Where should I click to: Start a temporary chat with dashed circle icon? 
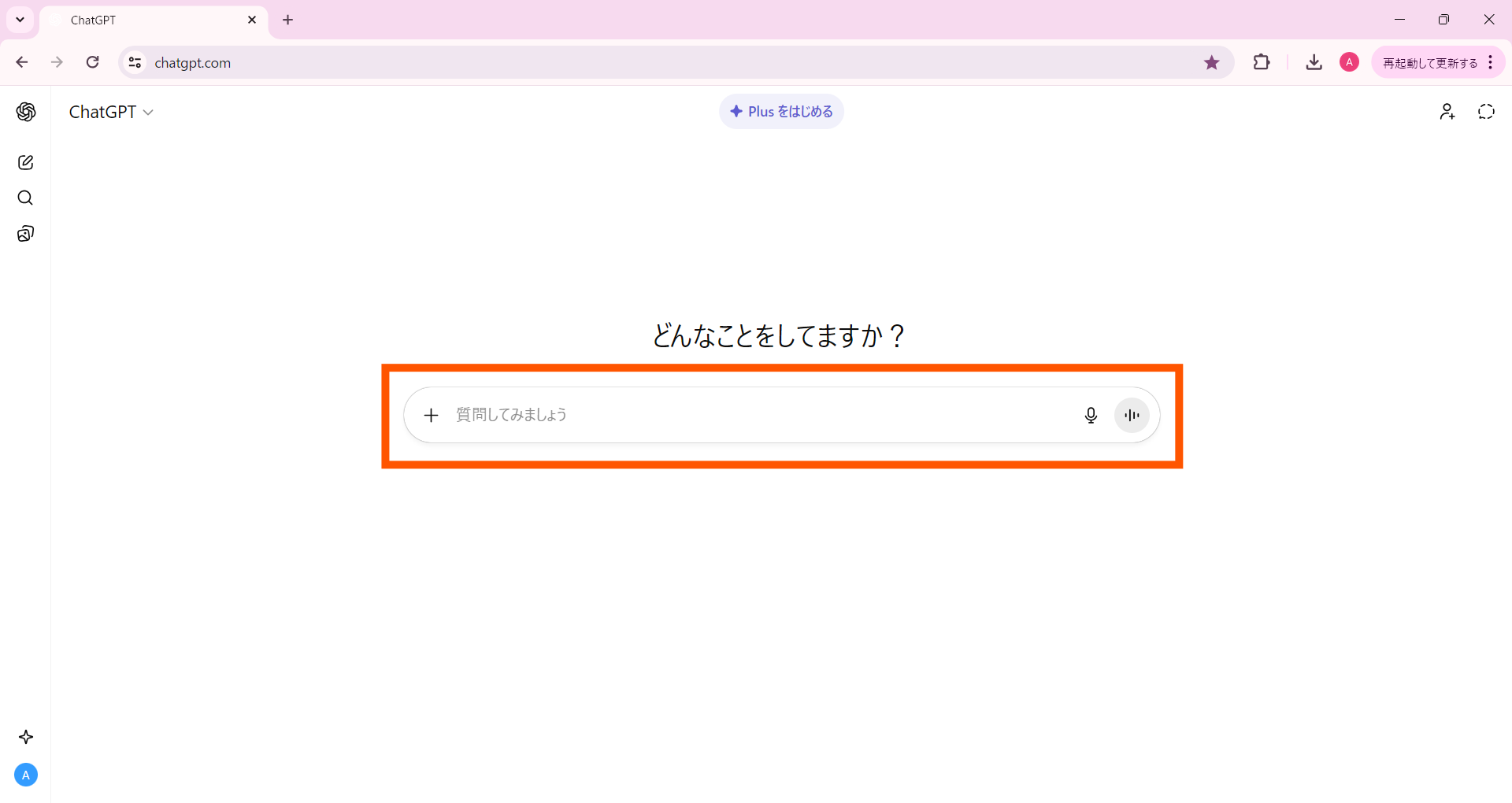pos(1485,111)
